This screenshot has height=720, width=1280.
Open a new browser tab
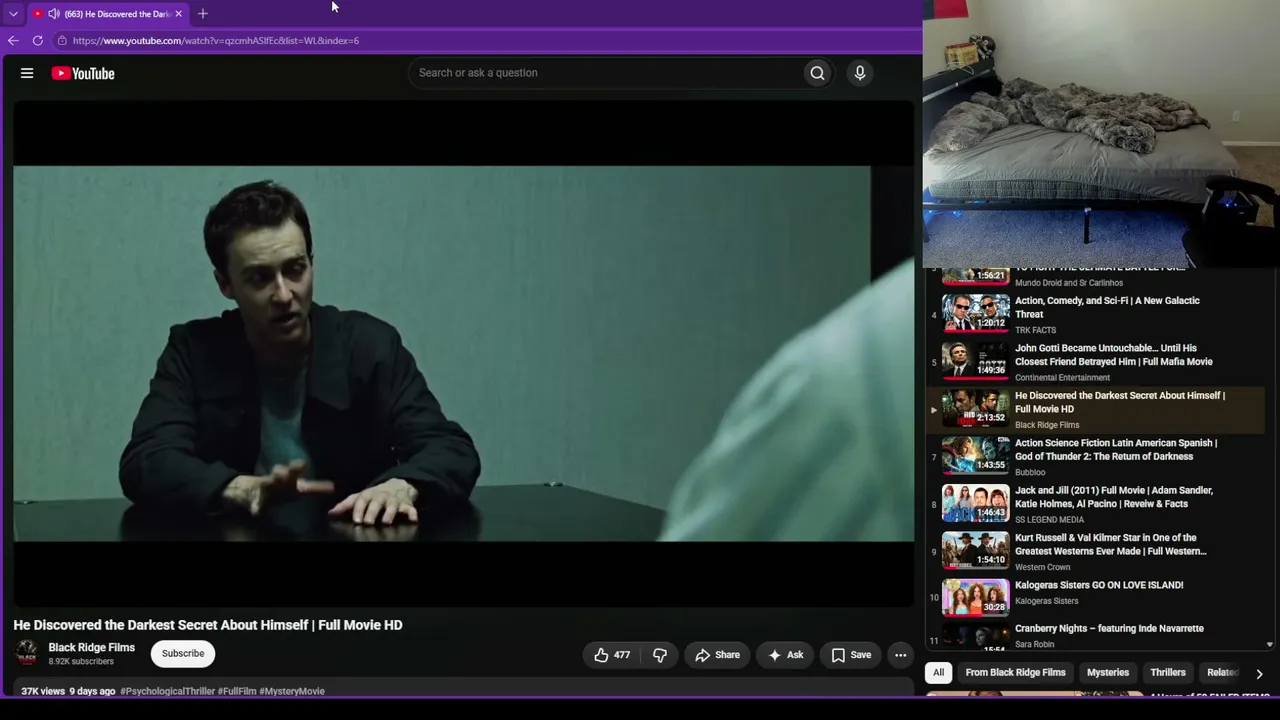[x=203, y=14]
